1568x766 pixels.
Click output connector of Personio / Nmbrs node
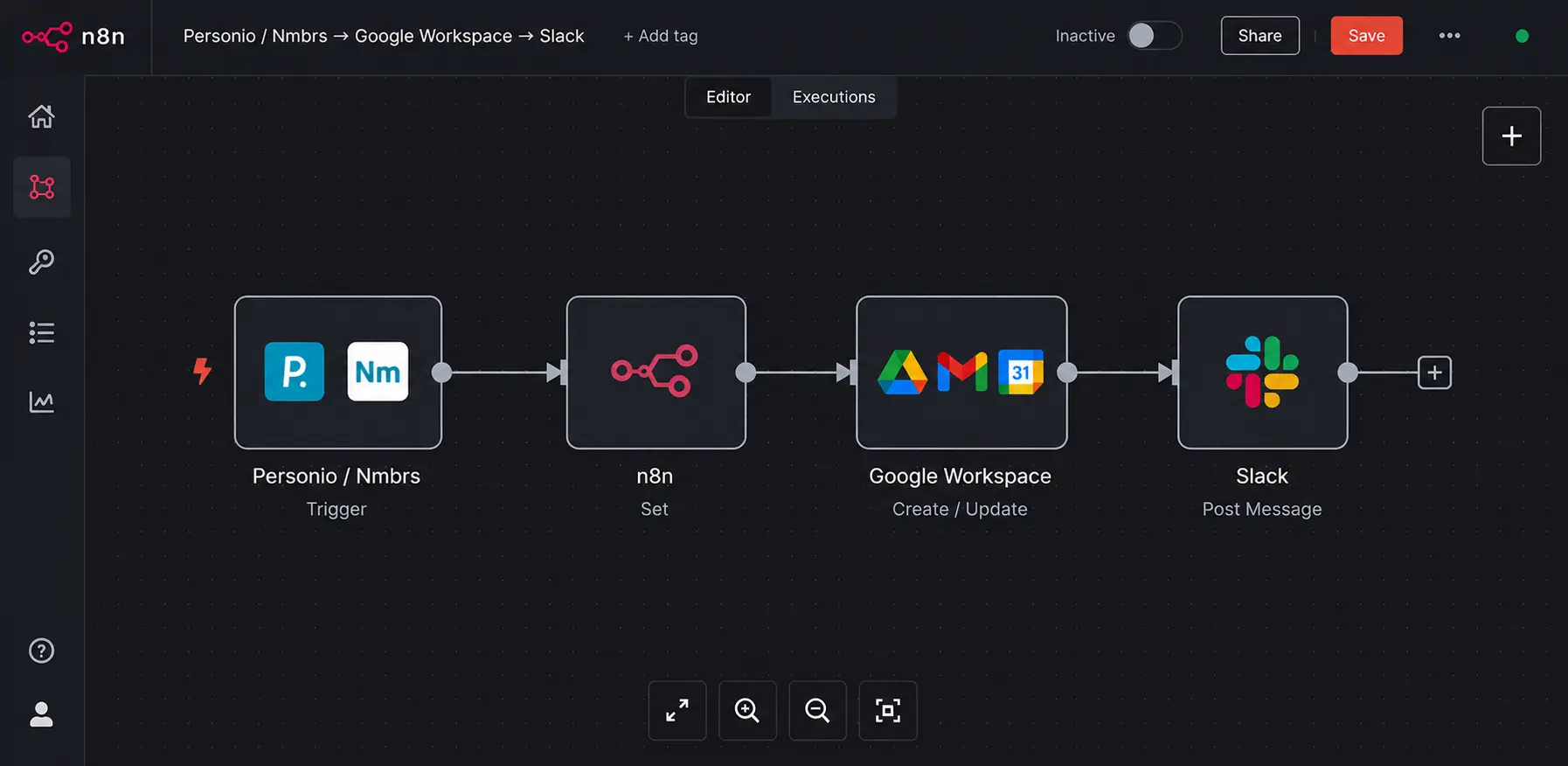(x=442, y=373)
